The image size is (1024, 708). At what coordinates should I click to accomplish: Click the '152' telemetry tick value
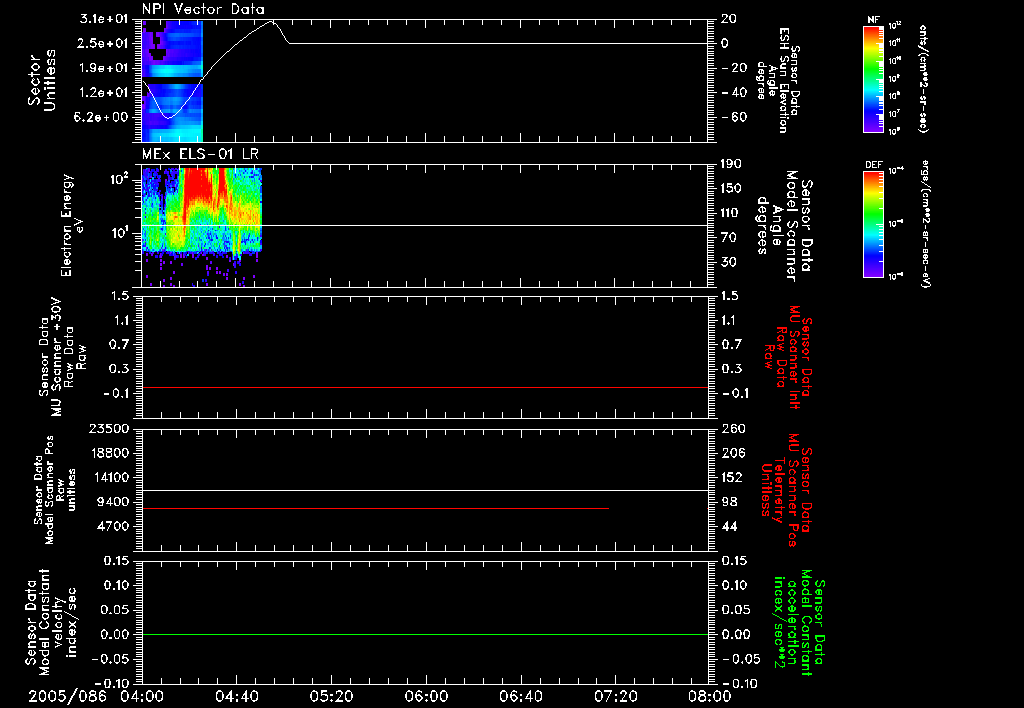coord(733,478)
